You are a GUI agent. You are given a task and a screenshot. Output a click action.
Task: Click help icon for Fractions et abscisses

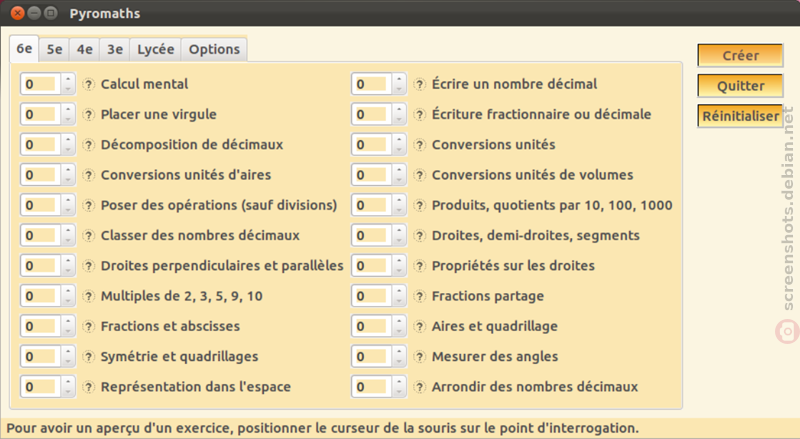(x=89, y=327)
